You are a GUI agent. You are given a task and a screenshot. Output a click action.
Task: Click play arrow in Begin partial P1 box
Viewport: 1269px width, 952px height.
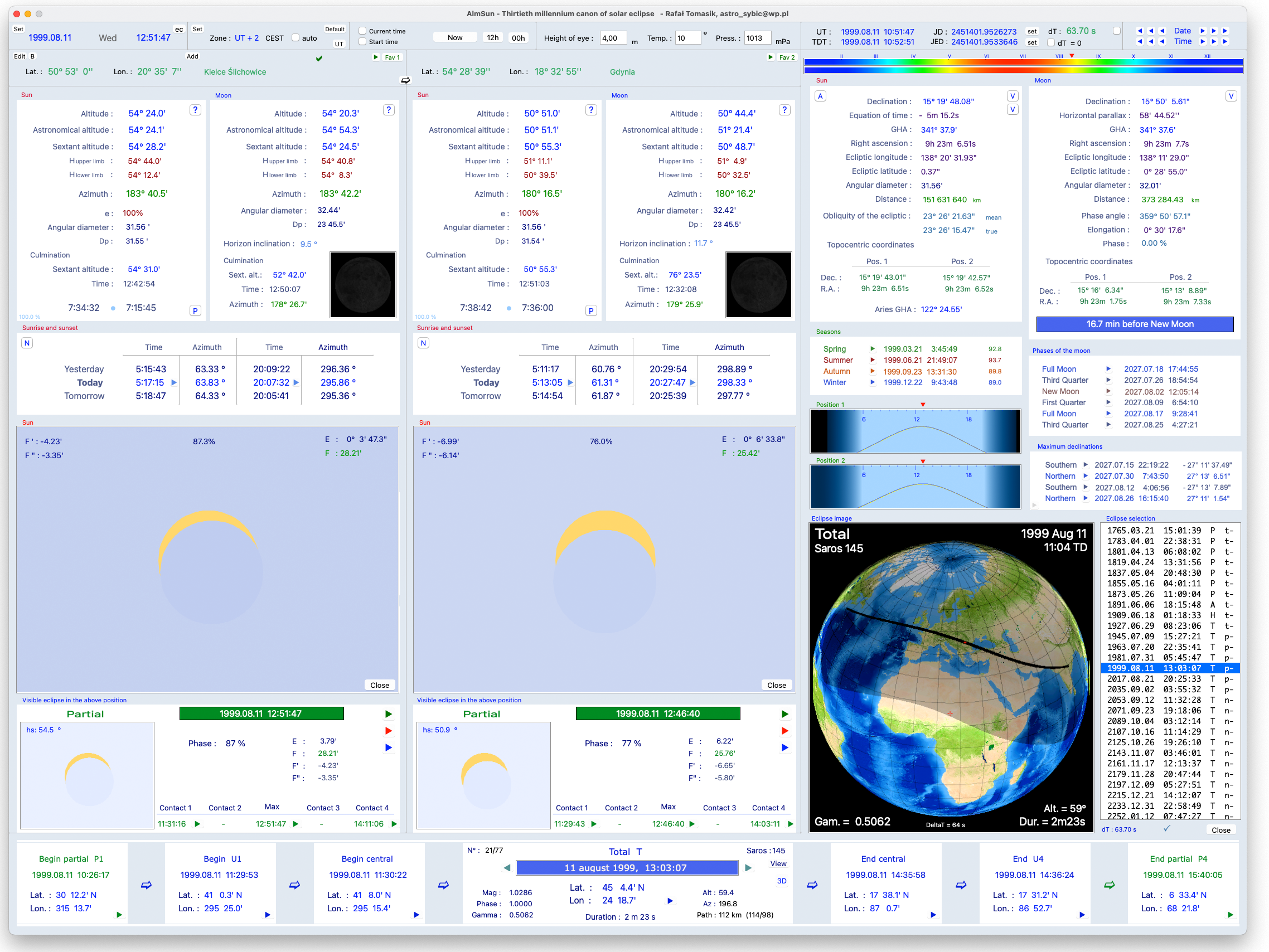point(119,915)
